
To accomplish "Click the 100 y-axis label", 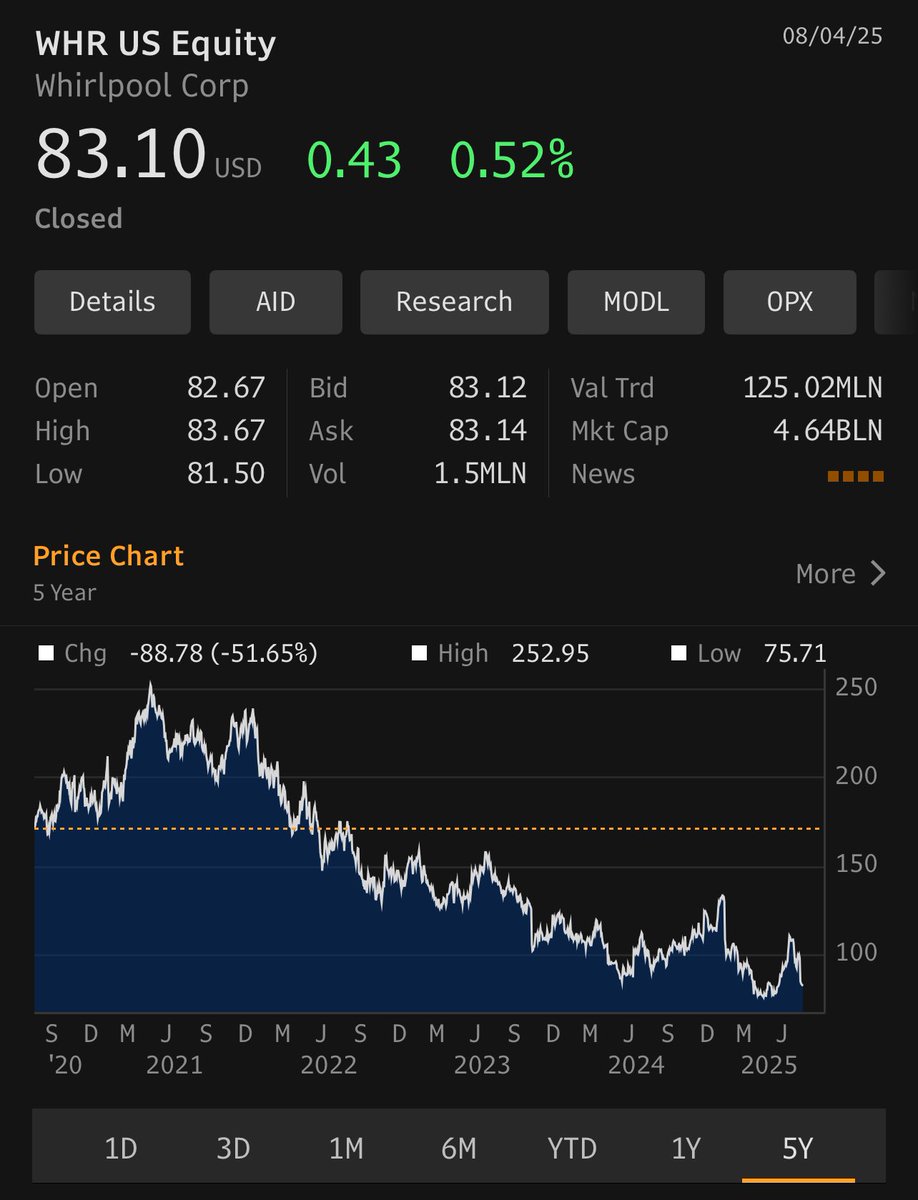I will pyautogui.click(x=859, y=952).
